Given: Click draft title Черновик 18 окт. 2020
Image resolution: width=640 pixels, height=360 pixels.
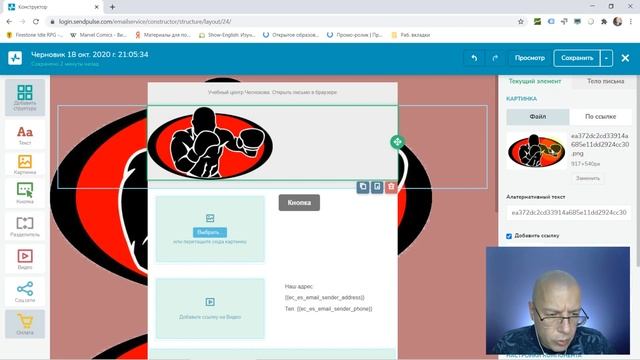Looking at the screenshot, I should (x=90, y=55).
